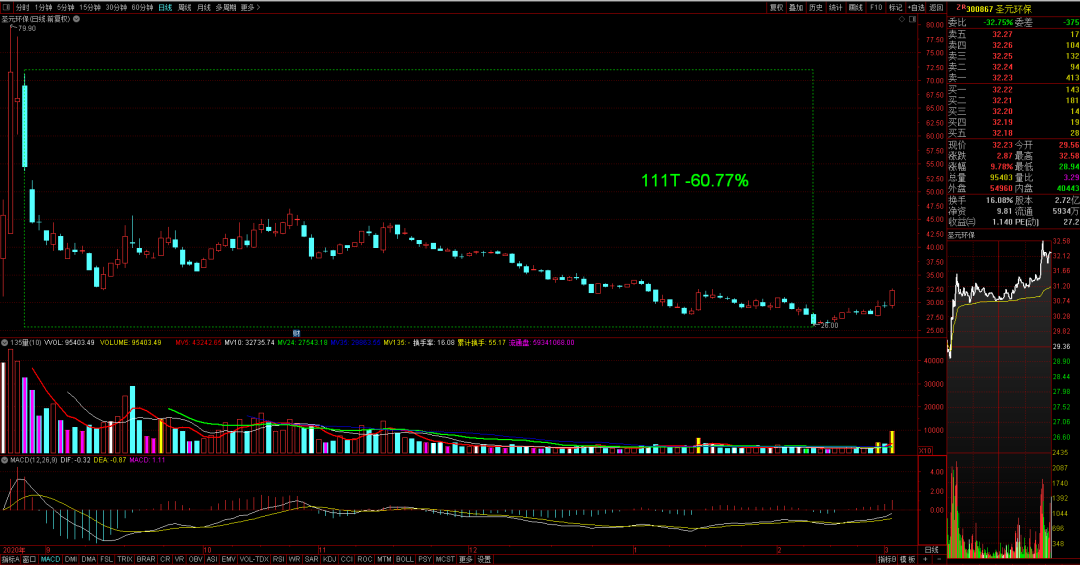Select the ROC indicator tab
Image resolution: width=1080 pixels, height=565 pixels.
pos(365,559)
